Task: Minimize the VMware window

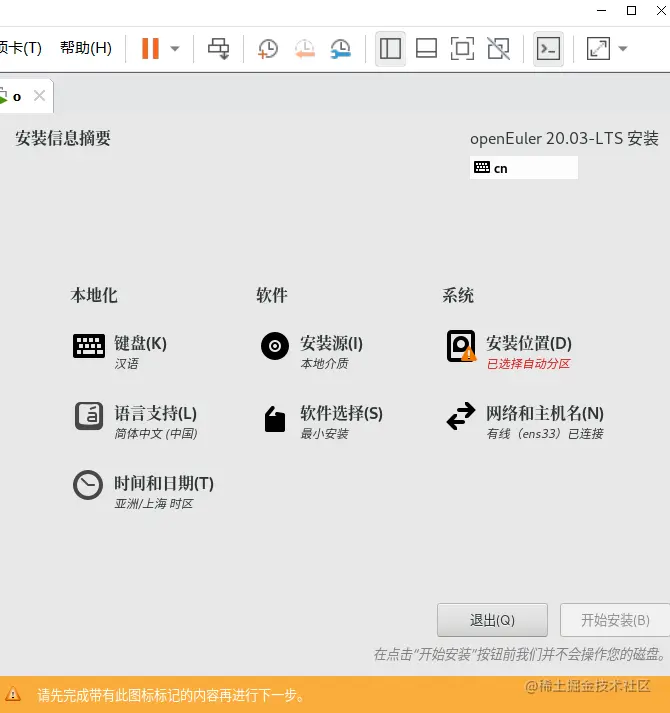Action: coord(601,10)
